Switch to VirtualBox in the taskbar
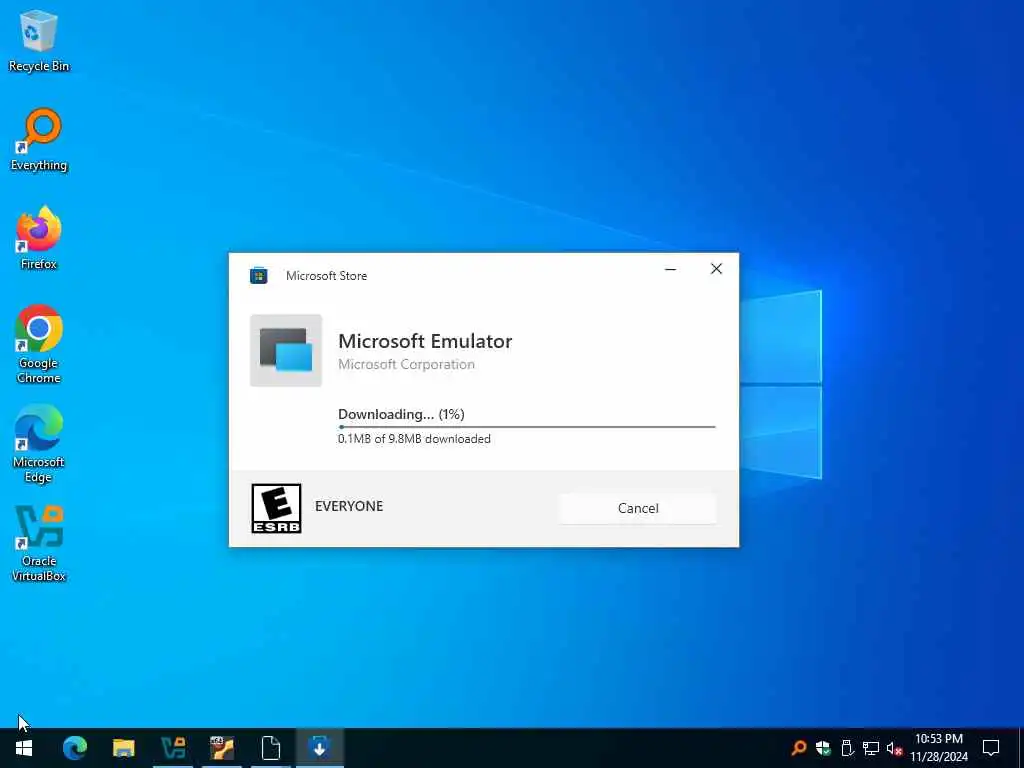 click(173, 748)
